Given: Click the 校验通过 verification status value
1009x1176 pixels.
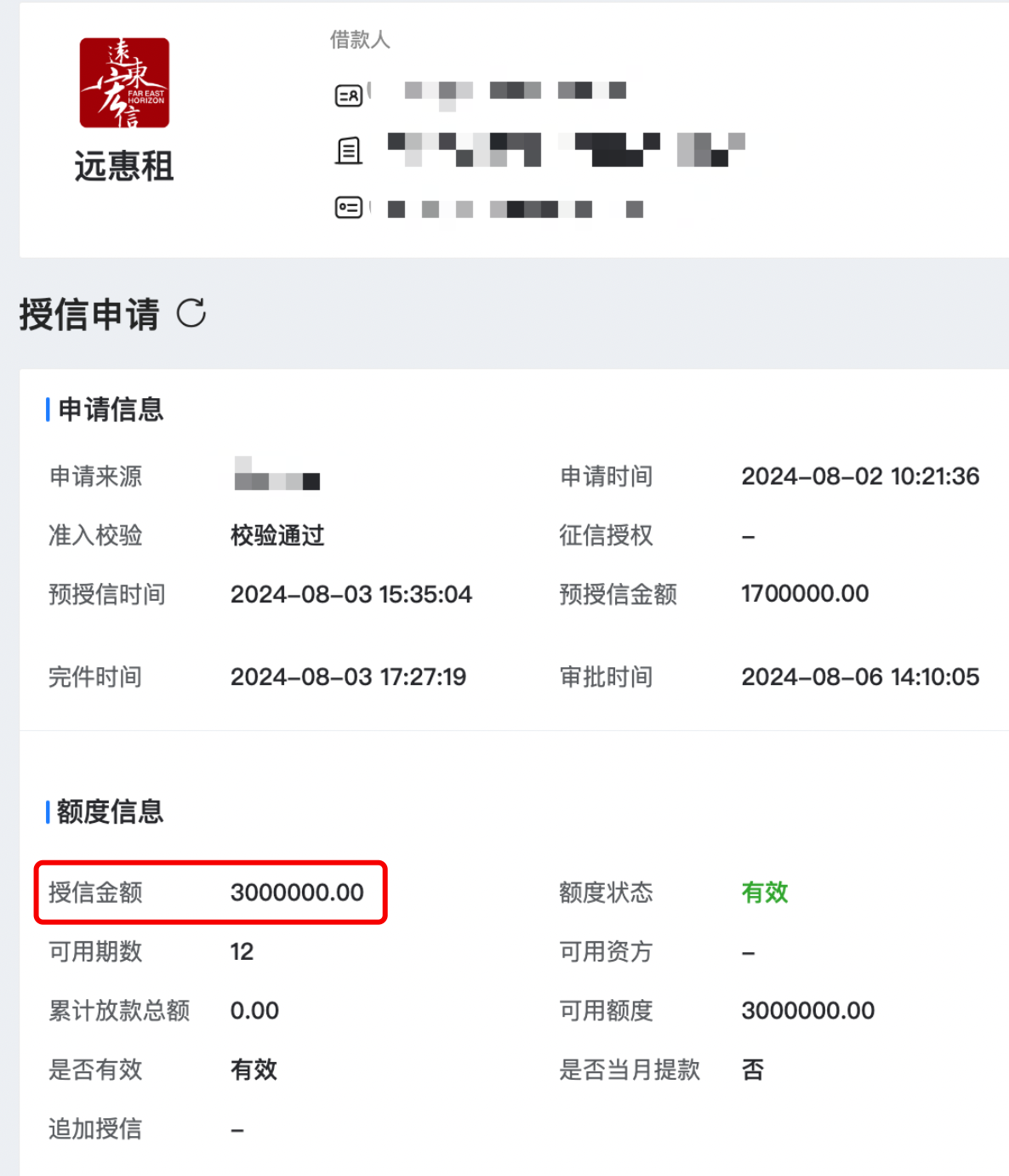Looking at the screenshot, I should (x=277, y=535).
